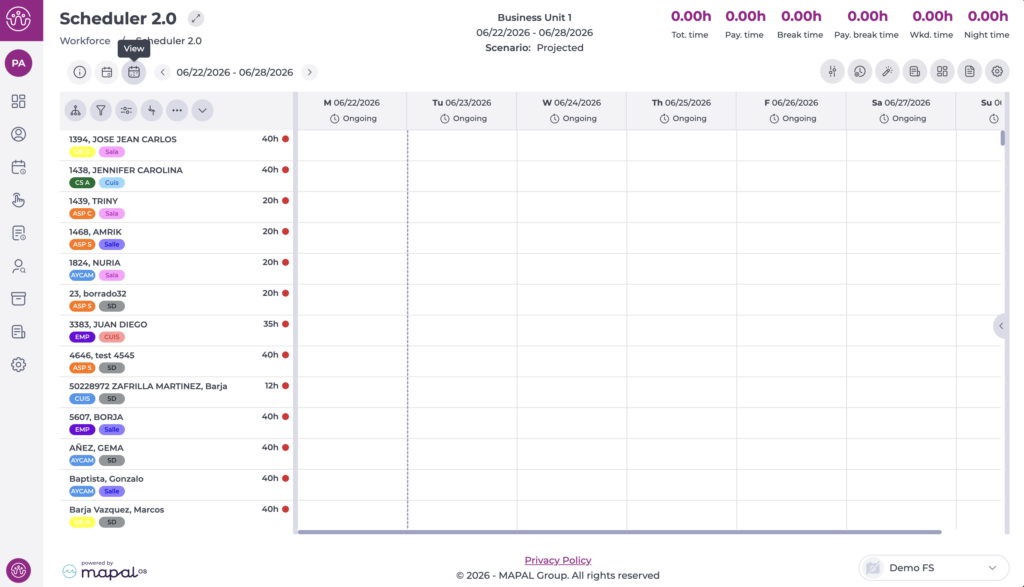The image size is (1024, 587).
Task: Expand the chevron-down options above employee list
Action: [x=202, y=110]
